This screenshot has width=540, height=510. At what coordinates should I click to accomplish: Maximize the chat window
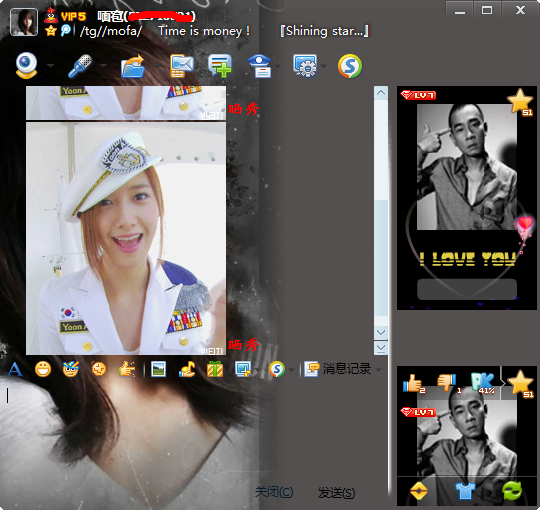point(487,10)
